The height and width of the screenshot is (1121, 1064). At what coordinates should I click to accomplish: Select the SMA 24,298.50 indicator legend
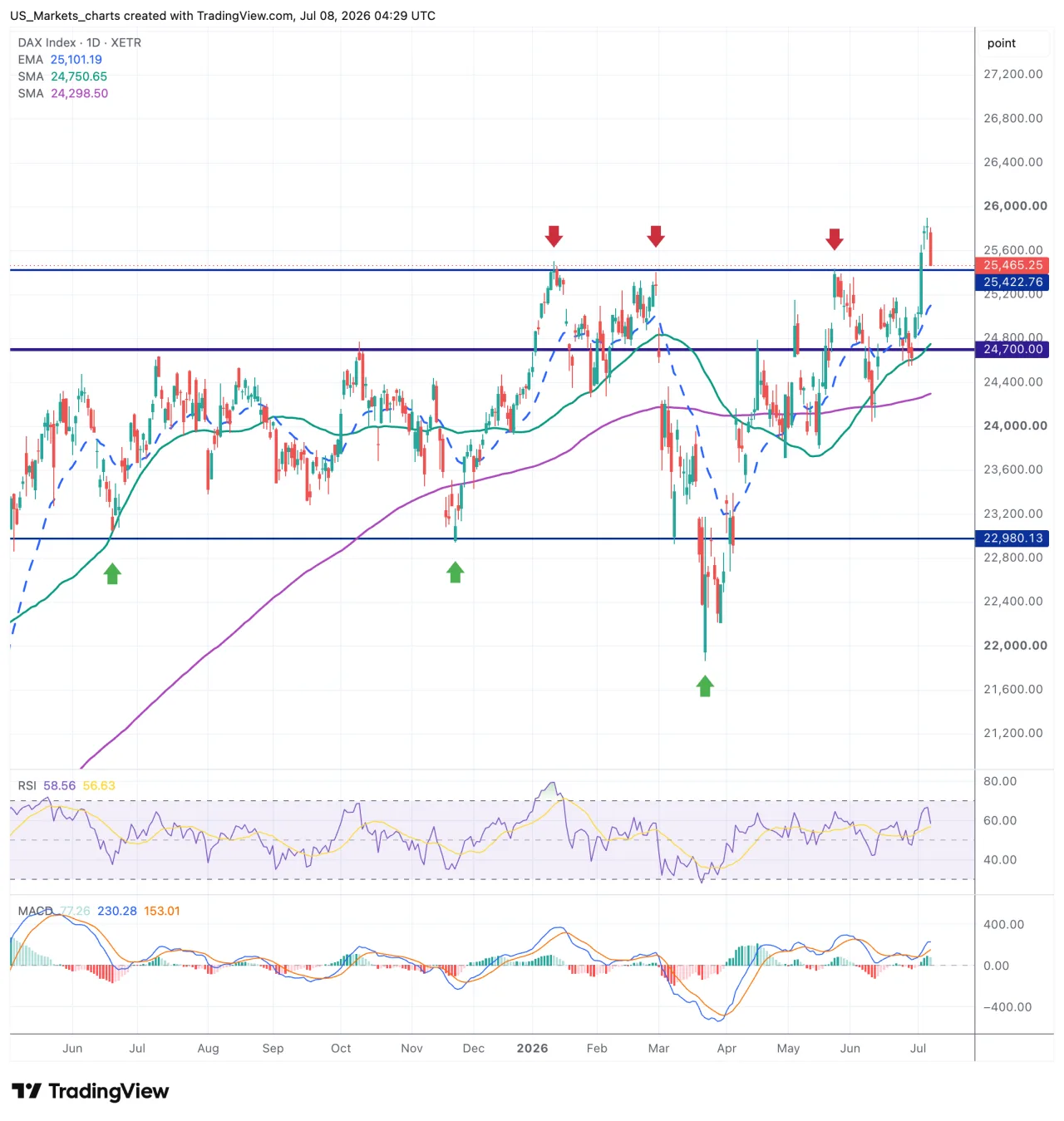point(63,93)
